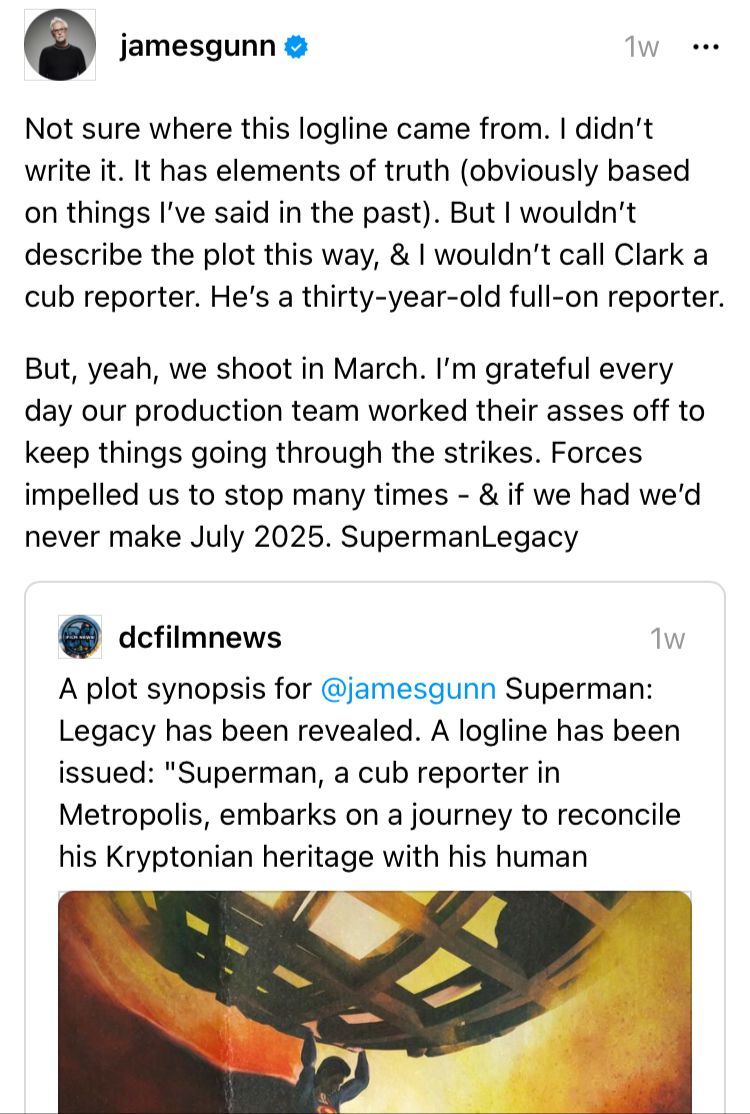Tap the blue verified badge beside jamesgunn
The height and width of the screenshot is (1114, 750).
(x=296, y=47)
